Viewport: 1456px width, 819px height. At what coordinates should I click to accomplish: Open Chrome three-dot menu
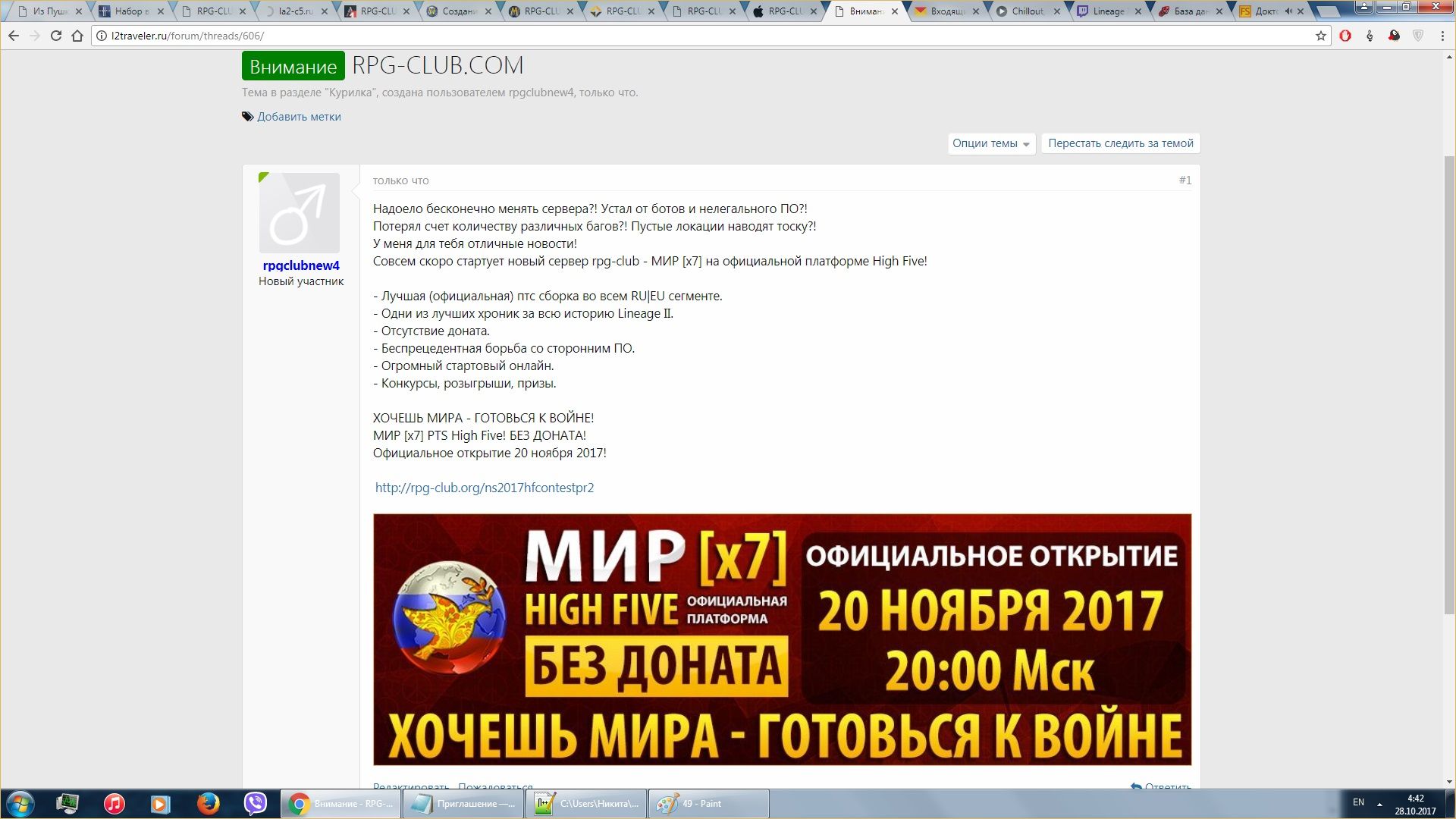pyautogui.click(x=1442, y=36)
